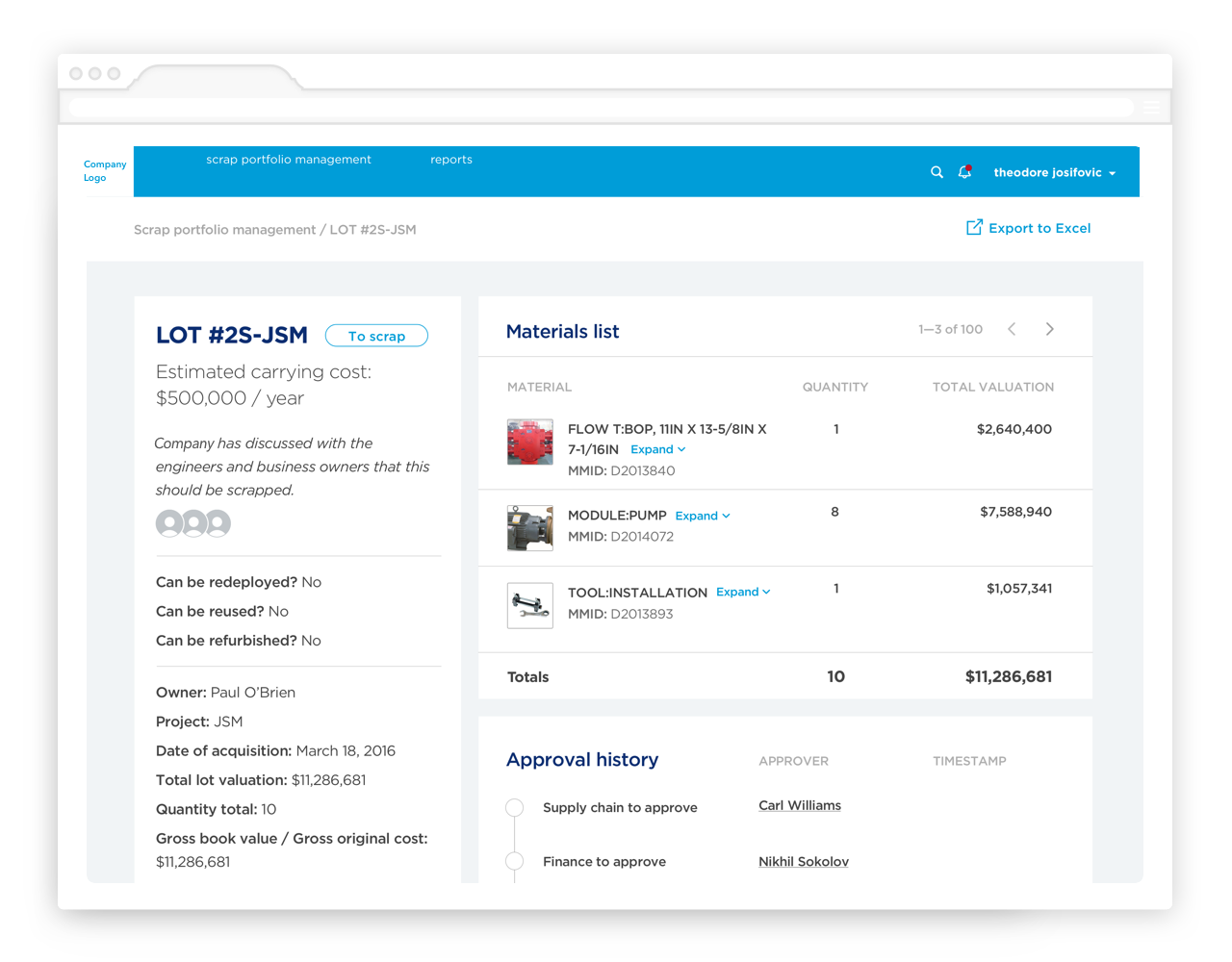The image size is (1232, 962).
Task: Click the browser hamburger menu icon
Action: coord(1152,108)
